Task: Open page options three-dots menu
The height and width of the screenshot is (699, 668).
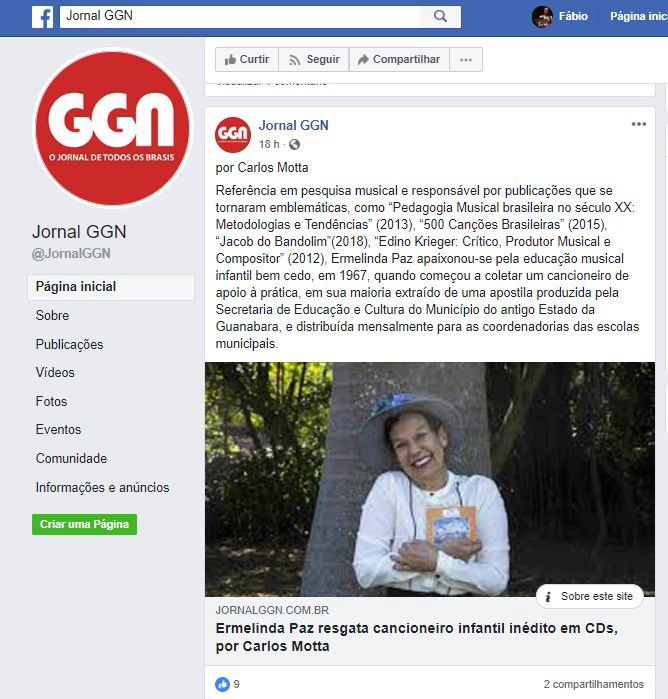Action: [x=466, y=59]
